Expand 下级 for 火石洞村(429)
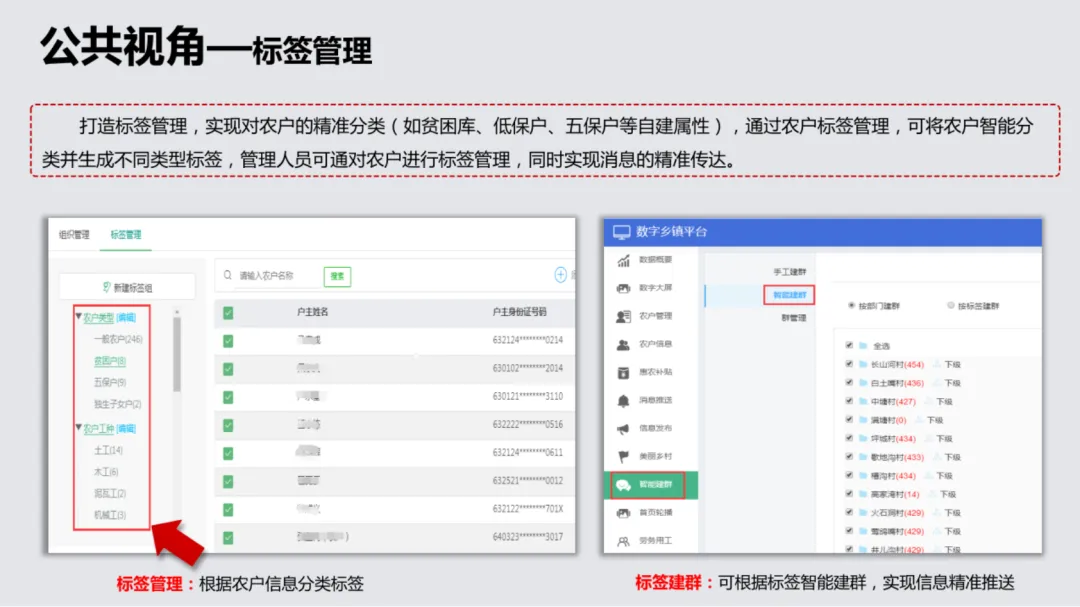Image resolution: width=1080 pixels, height=607 pixels. pos(953,513)
